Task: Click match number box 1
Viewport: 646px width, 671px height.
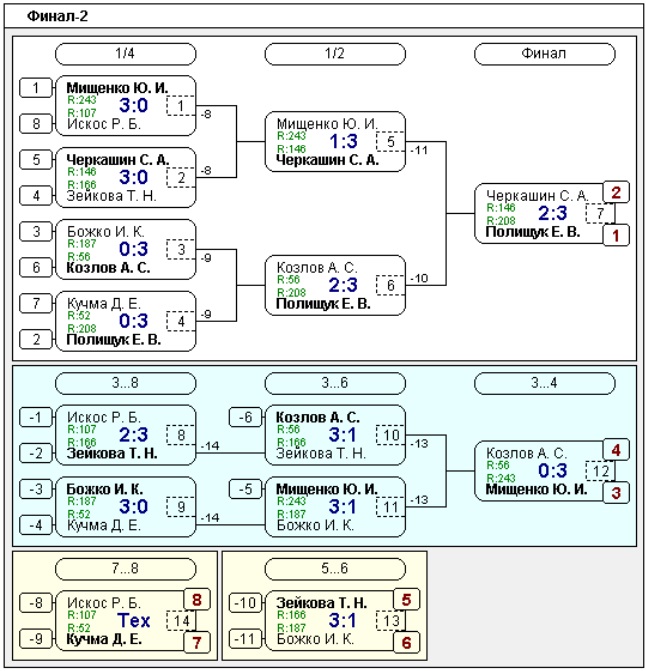Action: [181, 106]
